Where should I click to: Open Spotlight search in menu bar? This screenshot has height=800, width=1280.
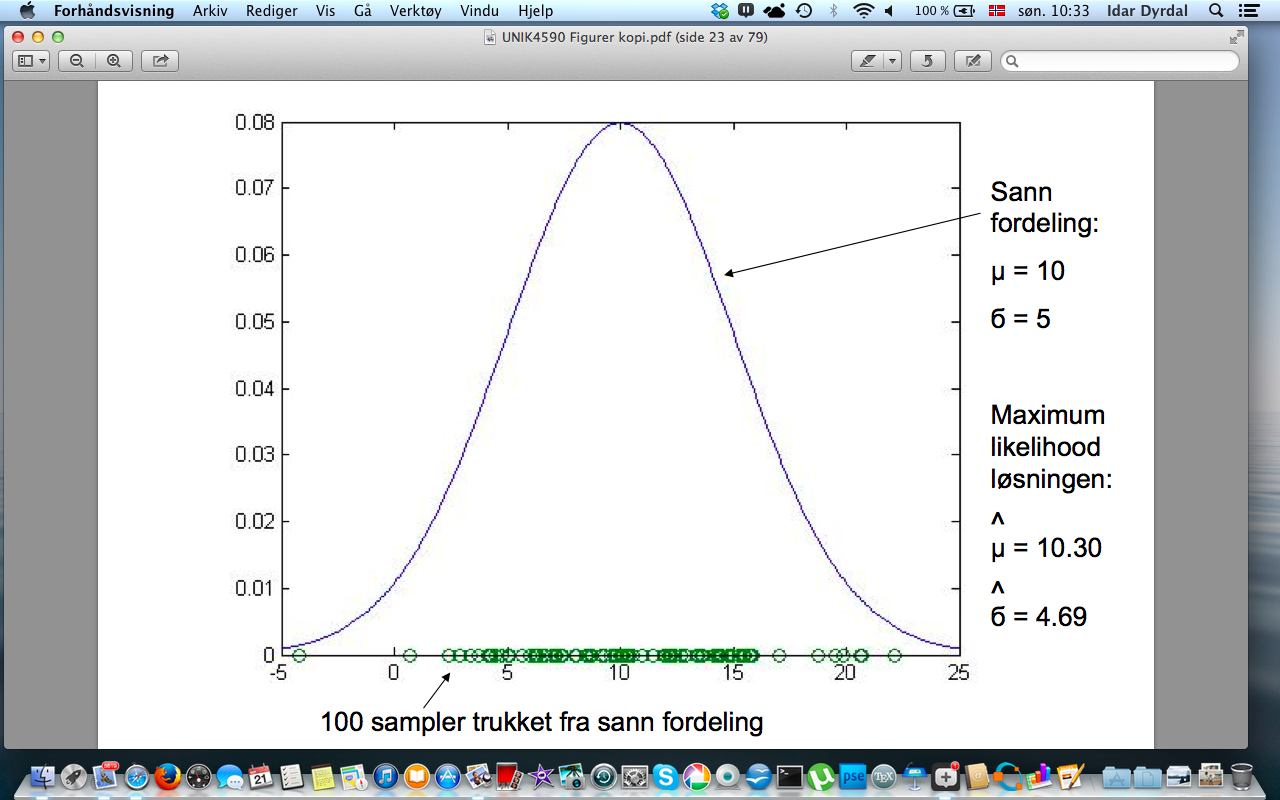pyautogui.click(x=1216, y=11)
